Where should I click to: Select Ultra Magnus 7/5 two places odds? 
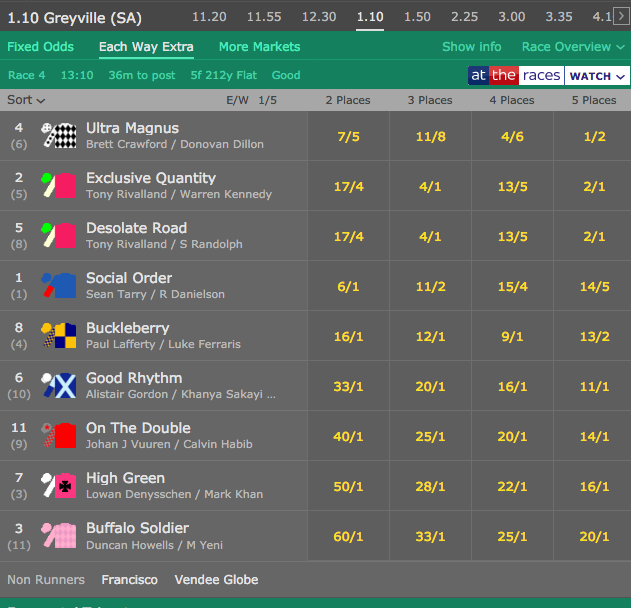point(349,136)
